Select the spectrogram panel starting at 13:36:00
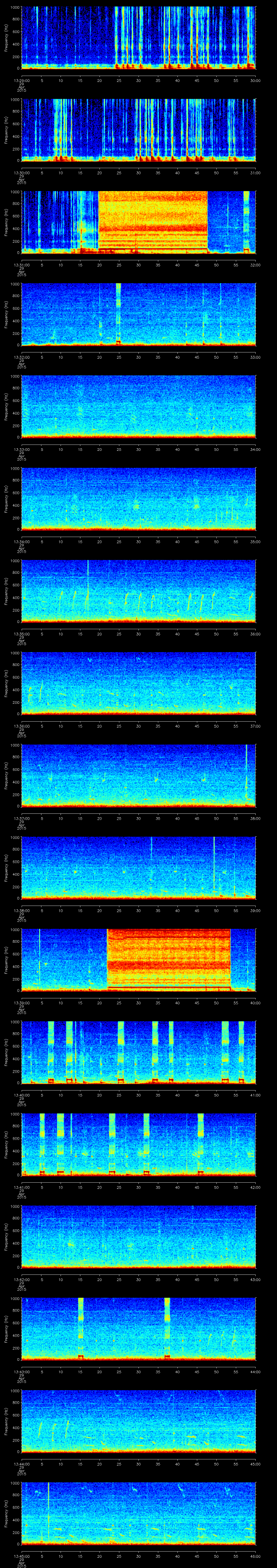The width and height of the screenshot is (277, 1568). tap(139, 683)
